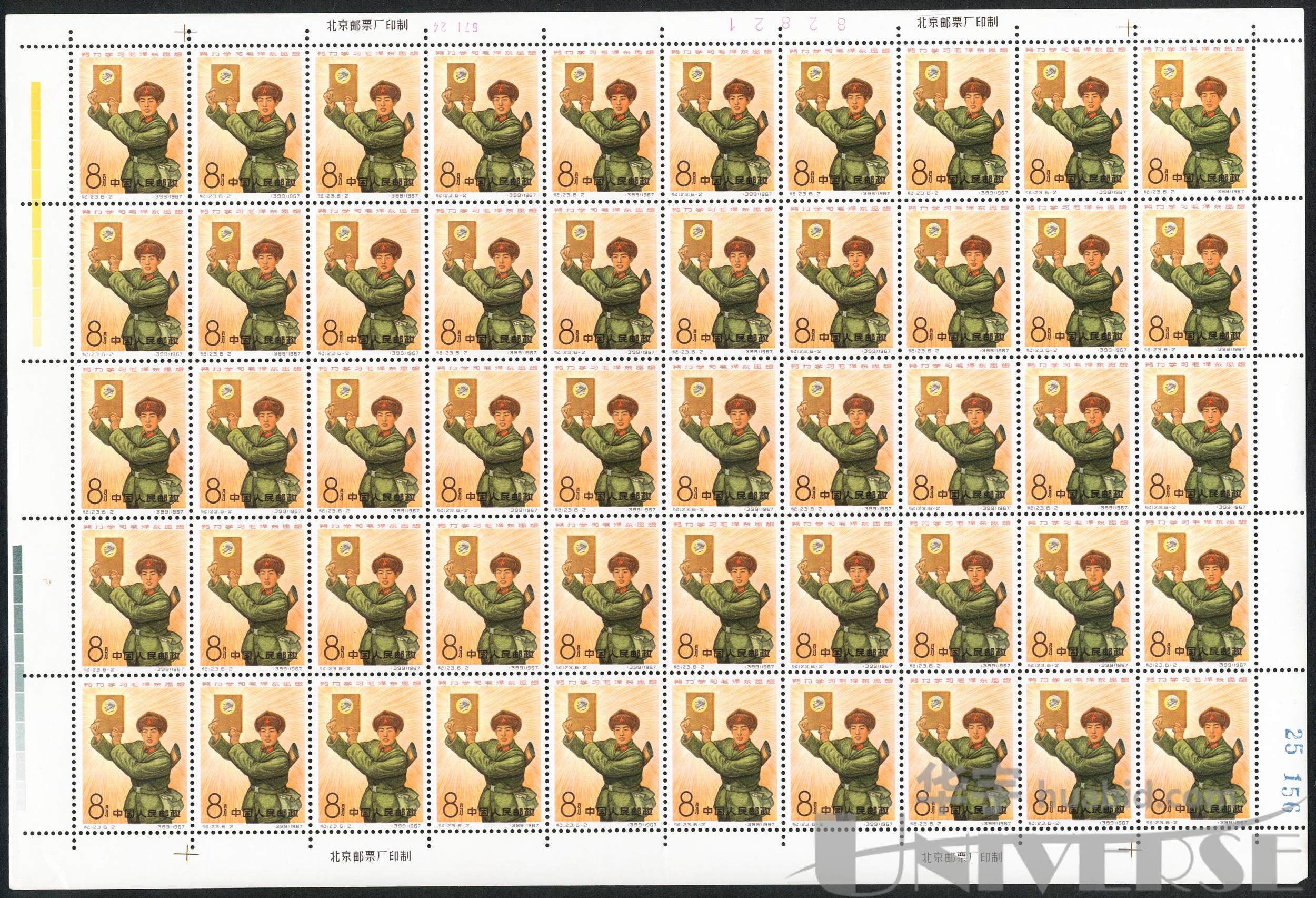Click the yellow color control bar
This screenshot has height=898, width=1316.
(36, 214)
